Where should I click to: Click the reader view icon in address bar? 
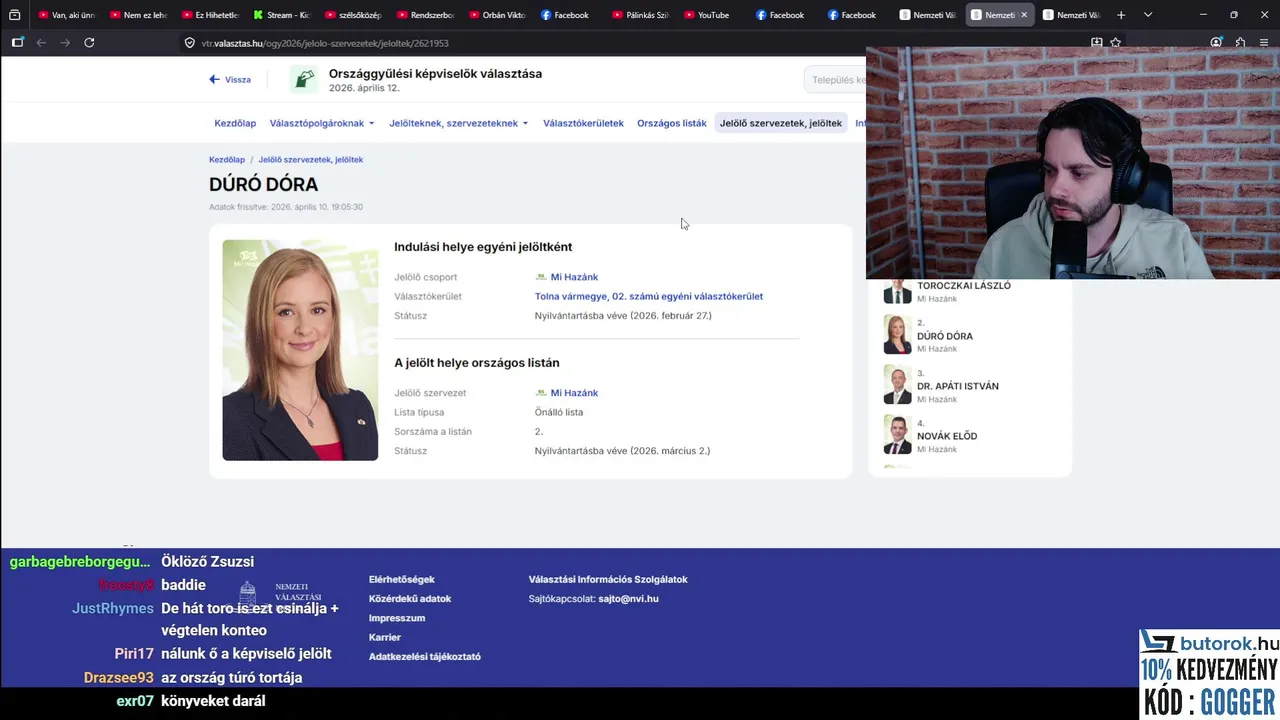pyautogui.click(x=1096, y=43)
